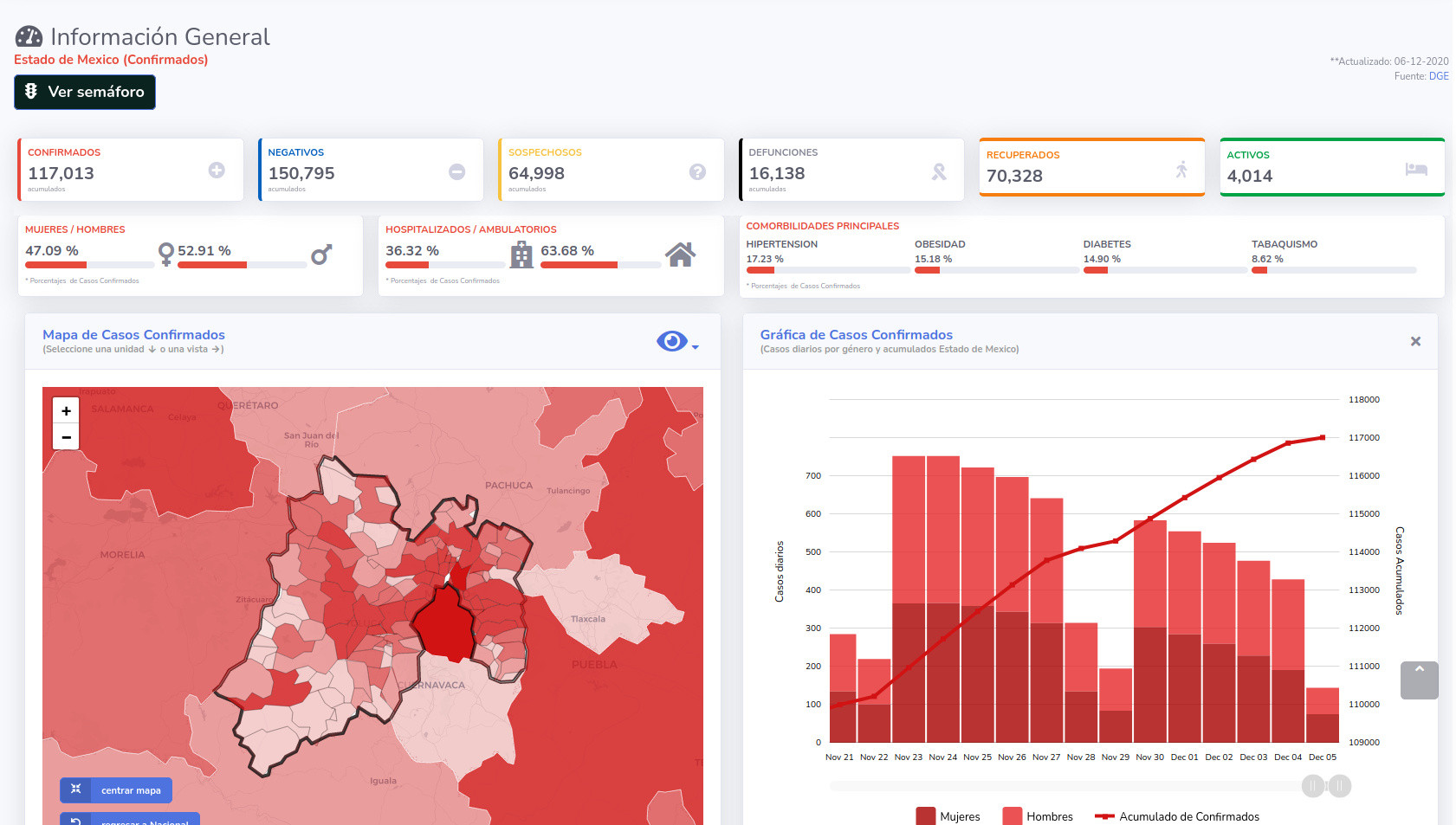Screen dimensions: 1456x825
Task: Click the Dec 05 bar in the chart
Action: [x=1323, y=715]
